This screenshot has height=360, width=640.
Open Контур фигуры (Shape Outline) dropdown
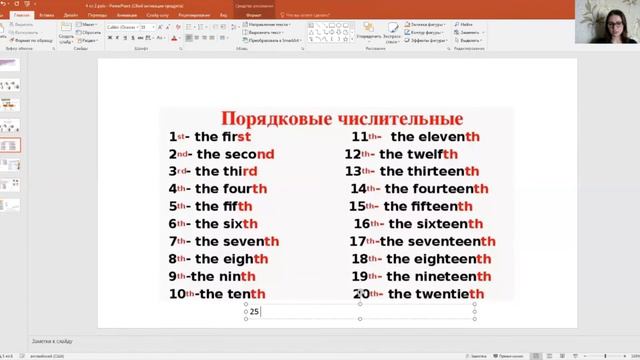pyautogui.click(x=424, y=33)
